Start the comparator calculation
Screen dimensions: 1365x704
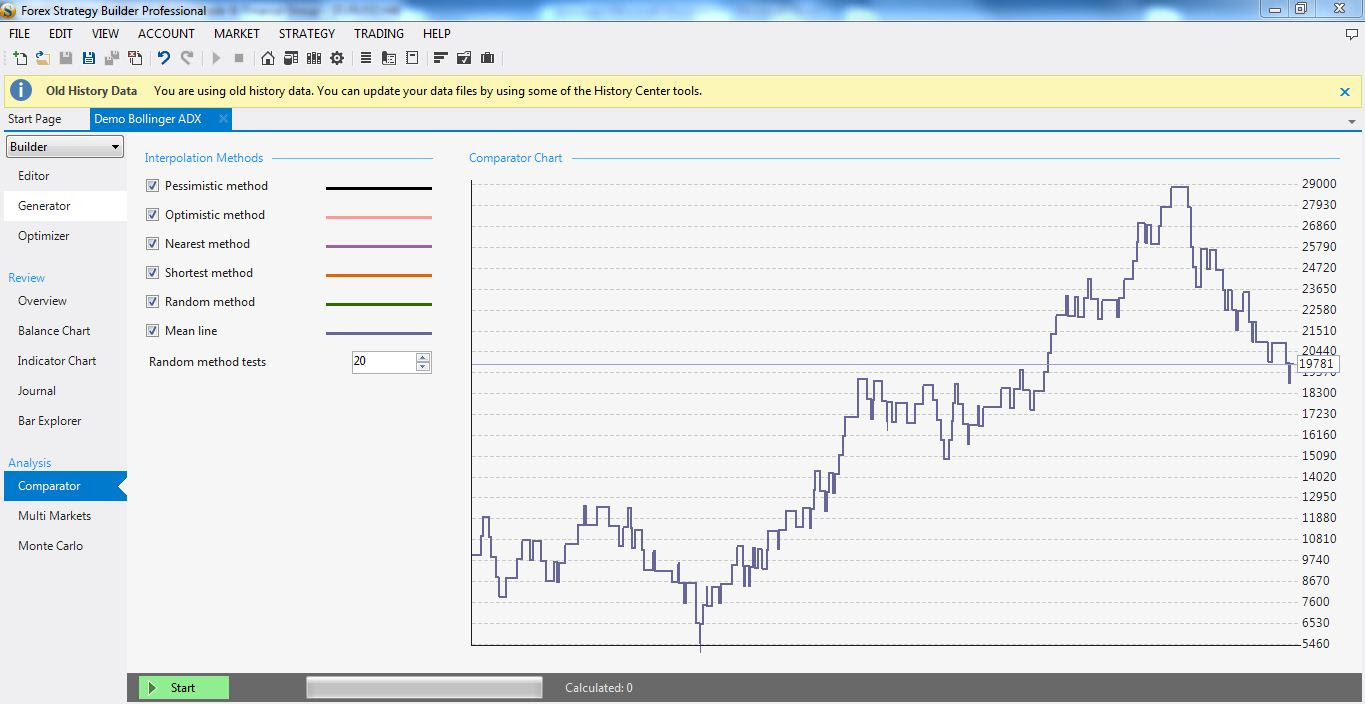[x=184, y=688]
